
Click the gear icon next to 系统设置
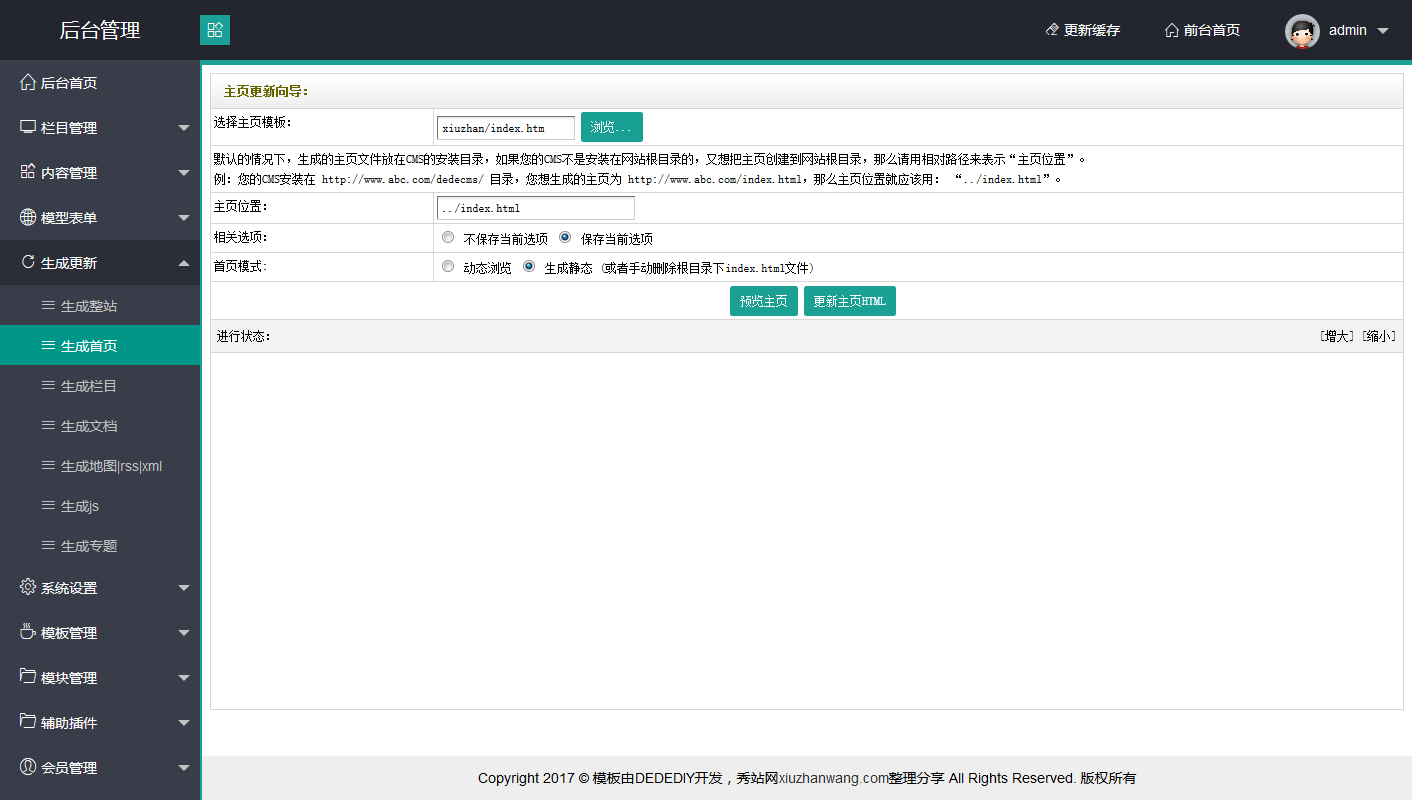click(28, 587)
